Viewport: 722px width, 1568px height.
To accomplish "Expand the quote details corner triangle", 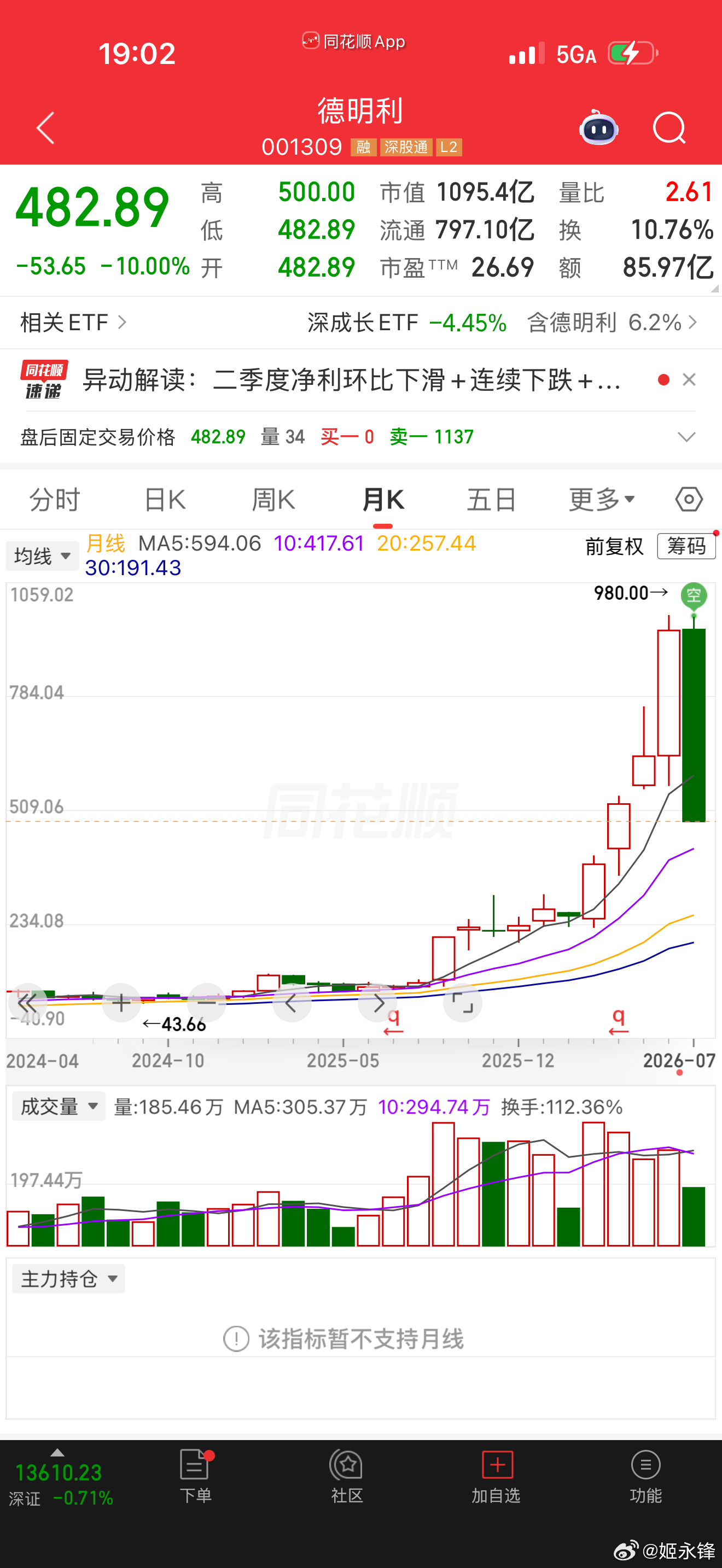I will tap(714, 289).
